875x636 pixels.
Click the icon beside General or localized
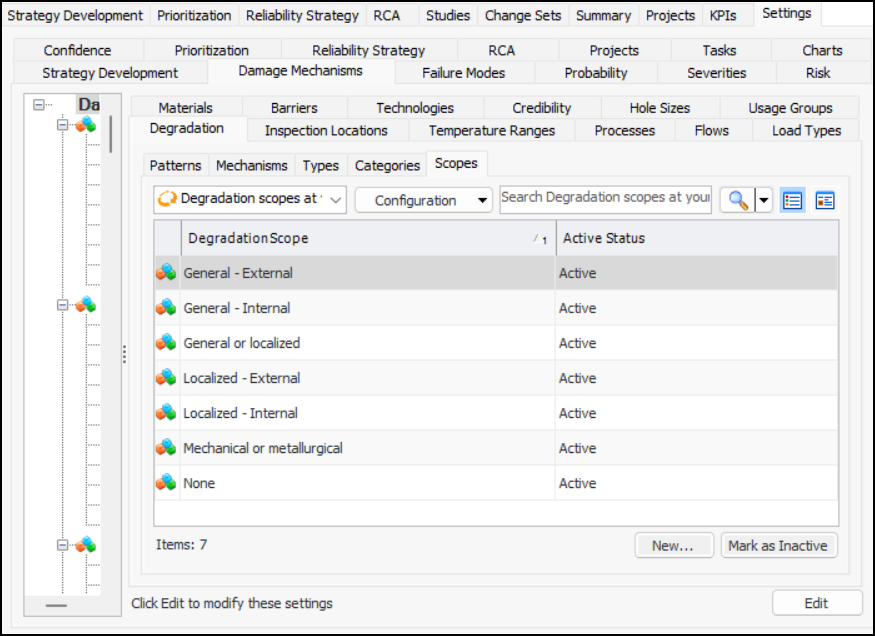(x=167, y=343)
